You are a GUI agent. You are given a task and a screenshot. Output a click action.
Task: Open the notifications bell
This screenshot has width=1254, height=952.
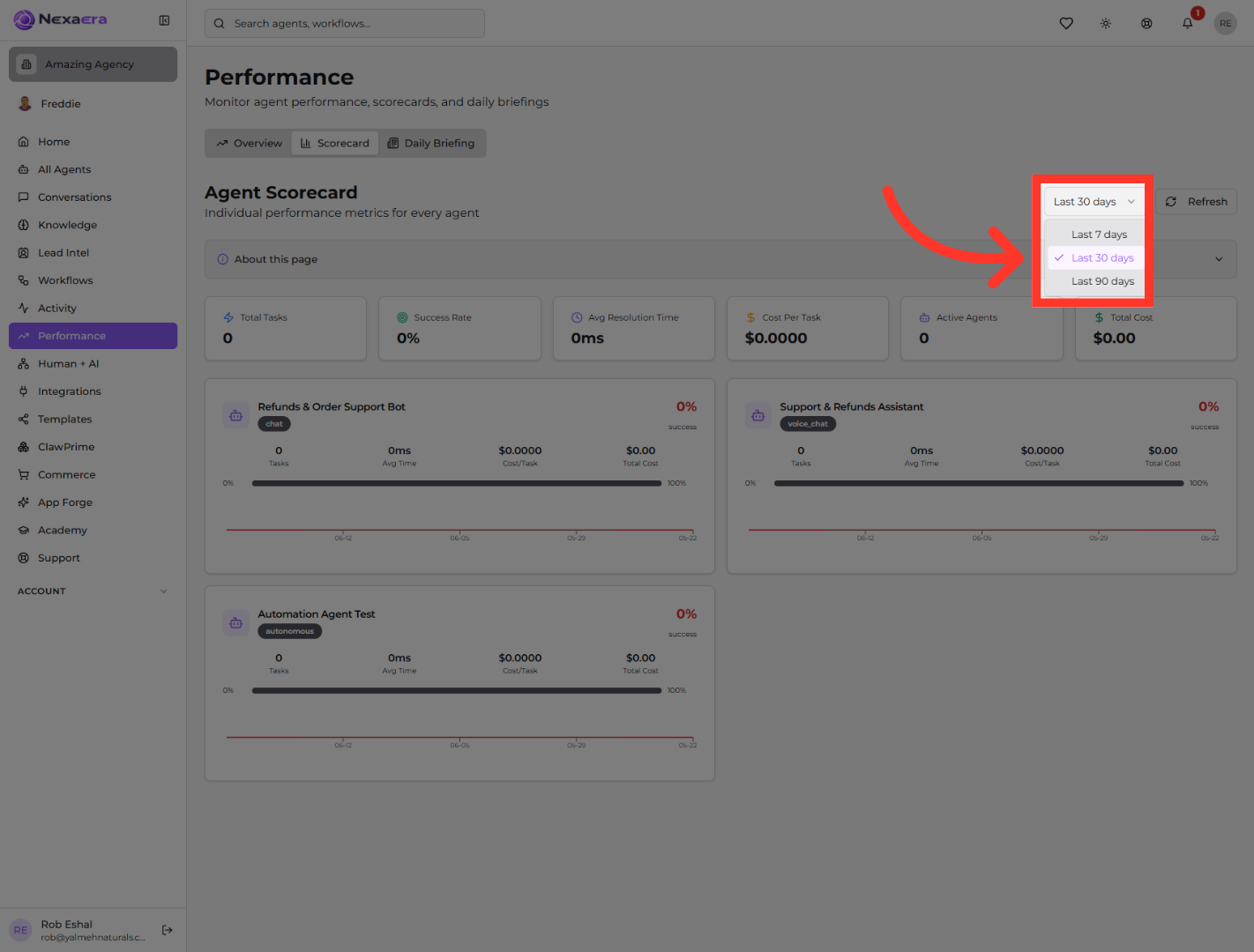click(1188, 24)
